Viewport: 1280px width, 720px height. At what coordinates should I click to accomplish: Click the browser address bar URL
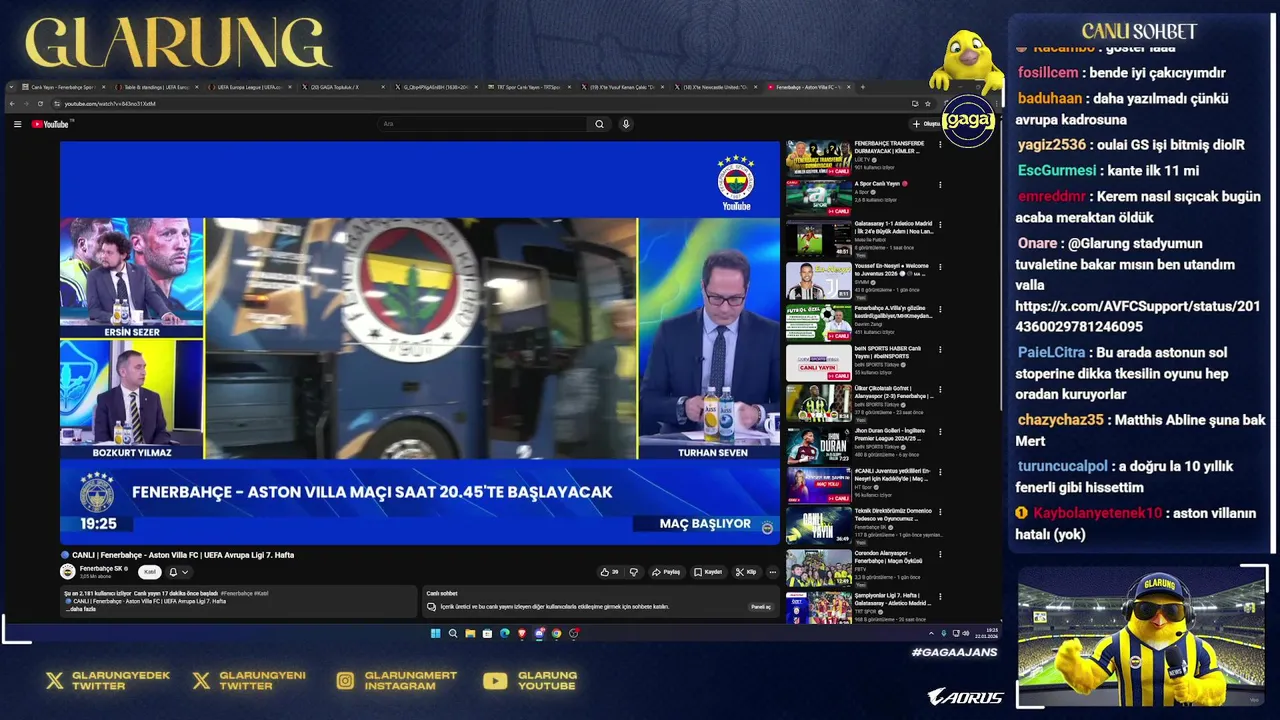coord(110,104)
